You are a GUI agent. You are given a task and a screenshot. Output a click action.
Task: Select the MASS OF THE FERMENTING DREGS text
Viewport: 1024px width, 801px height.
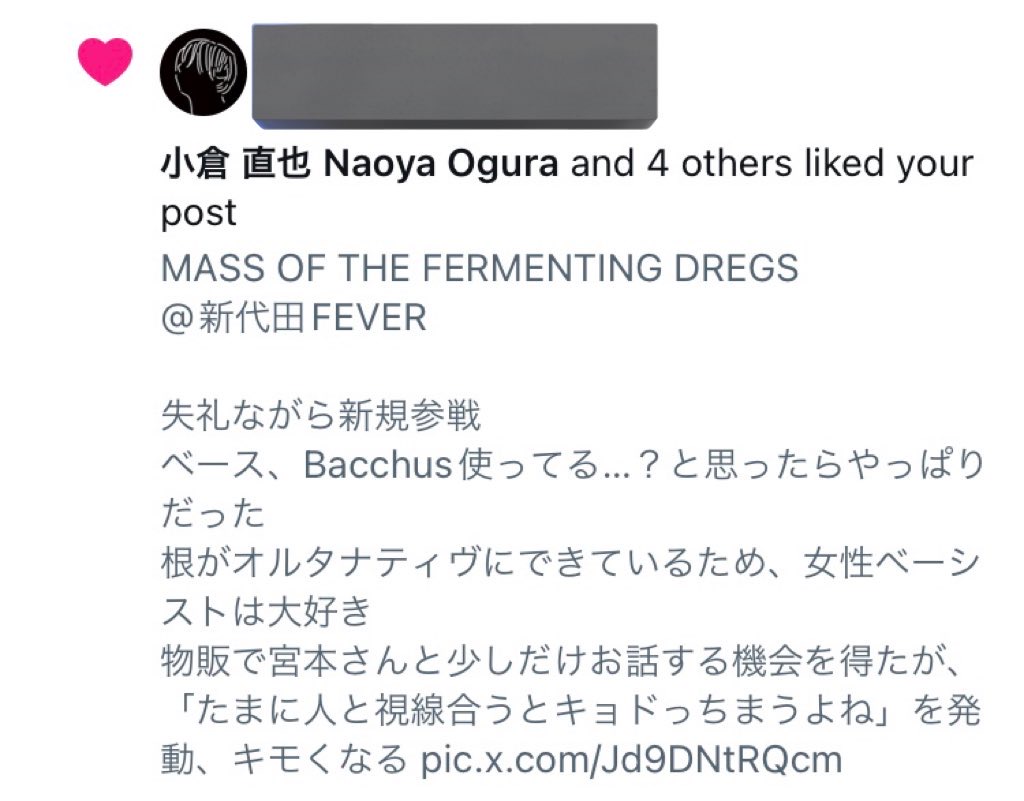[482, 268]
